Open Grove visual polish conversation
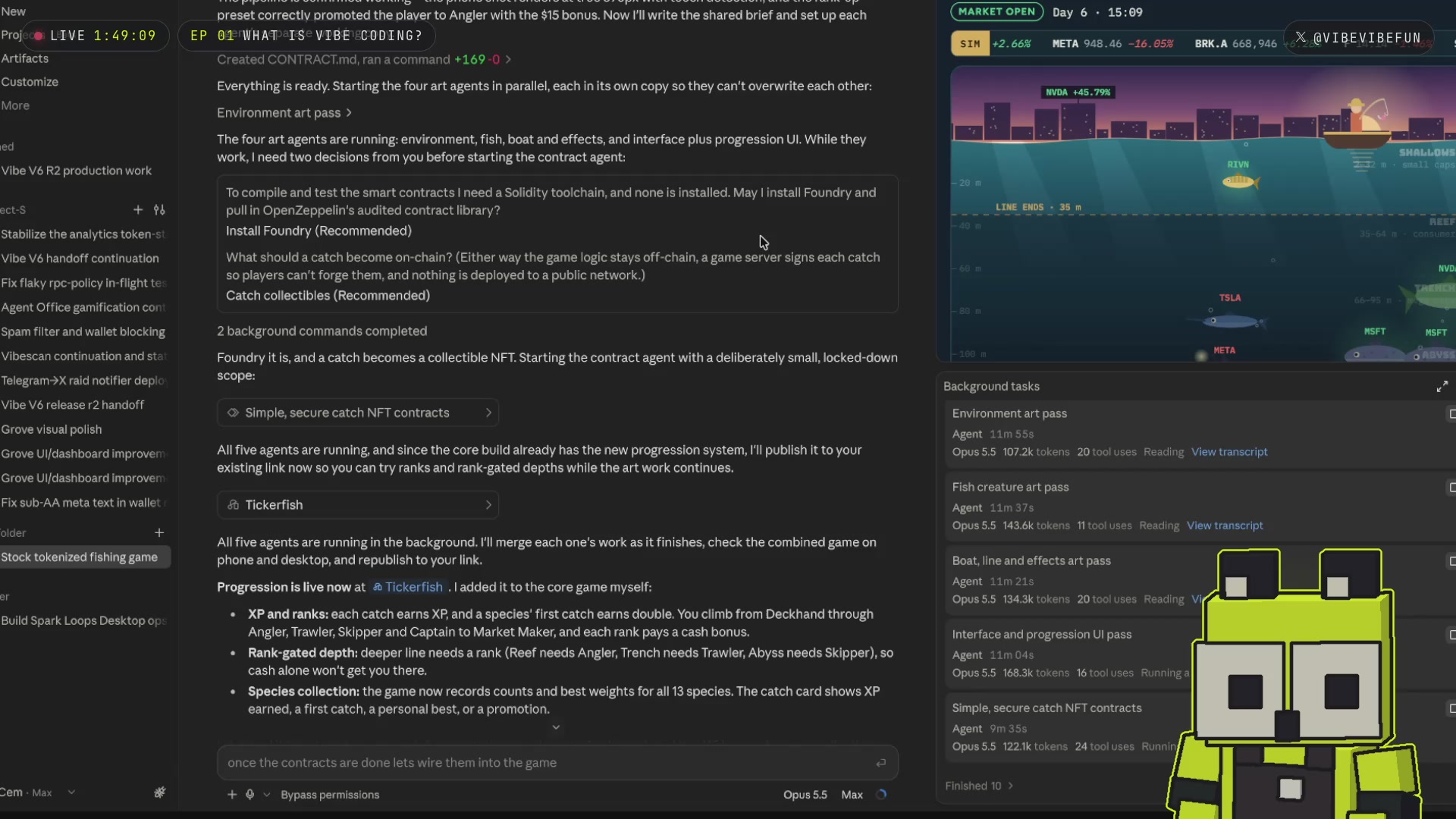The image size is (1456, 819). click(x=52, y=429)
